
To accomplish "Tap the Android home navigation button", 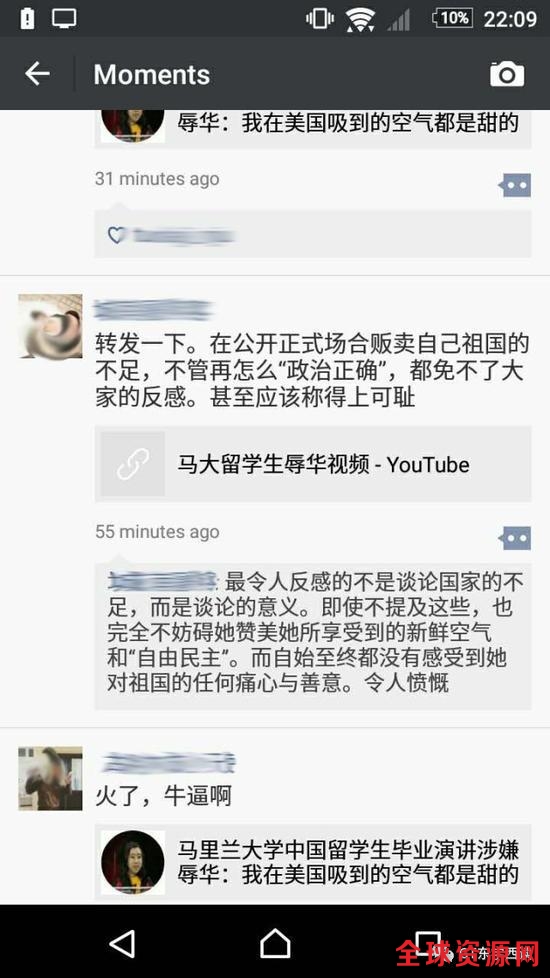I will [275, 944].
